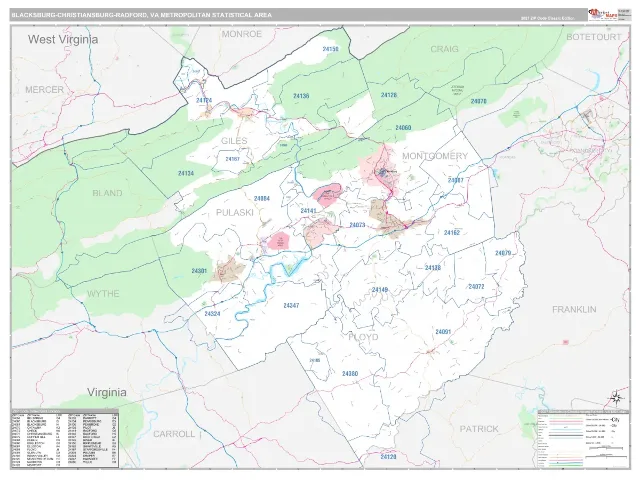Select the FRANKLIN county label

coord(574,310)
